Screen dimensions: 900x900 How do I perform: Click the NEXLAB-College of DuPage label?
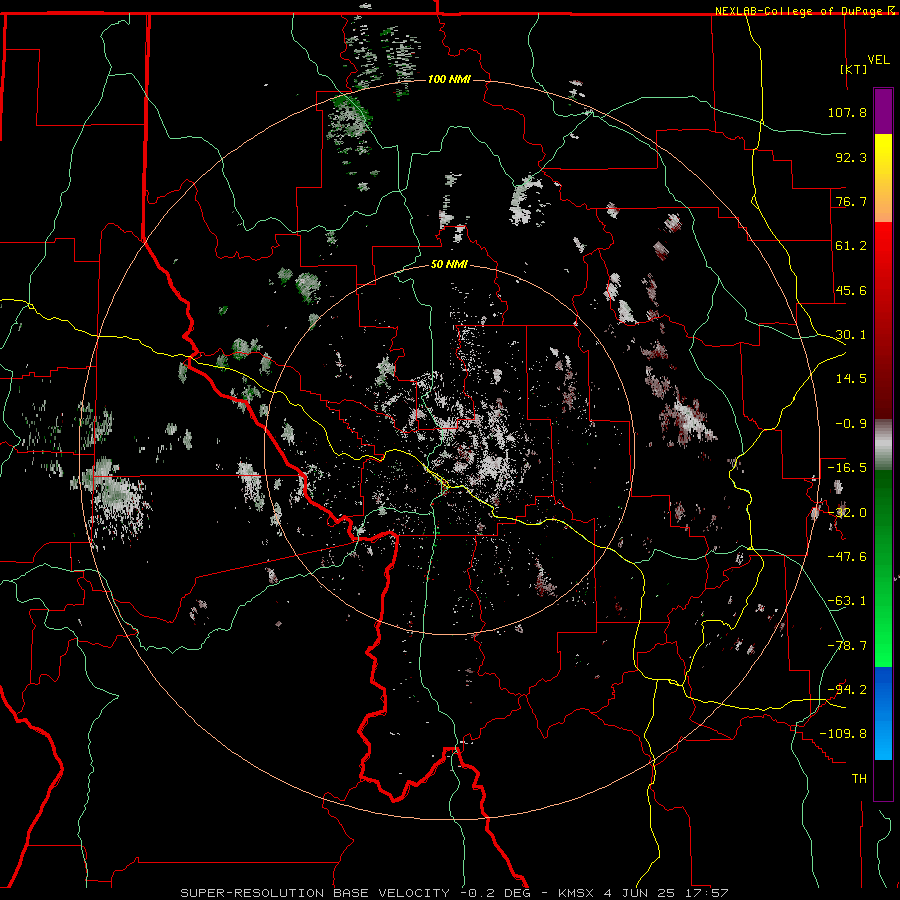click(x=798, y=11)
